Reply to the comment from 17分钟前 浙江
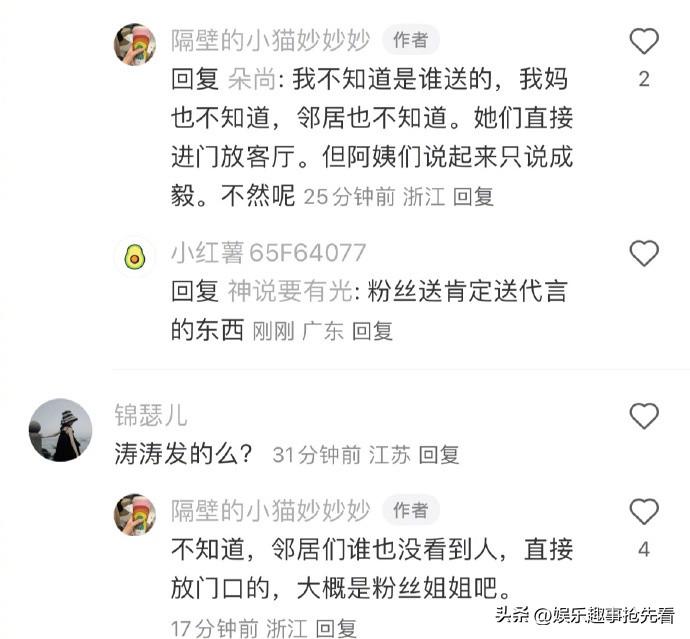This screenshot has height=639, width=690. pyautogui.click(x=336, y=628)
